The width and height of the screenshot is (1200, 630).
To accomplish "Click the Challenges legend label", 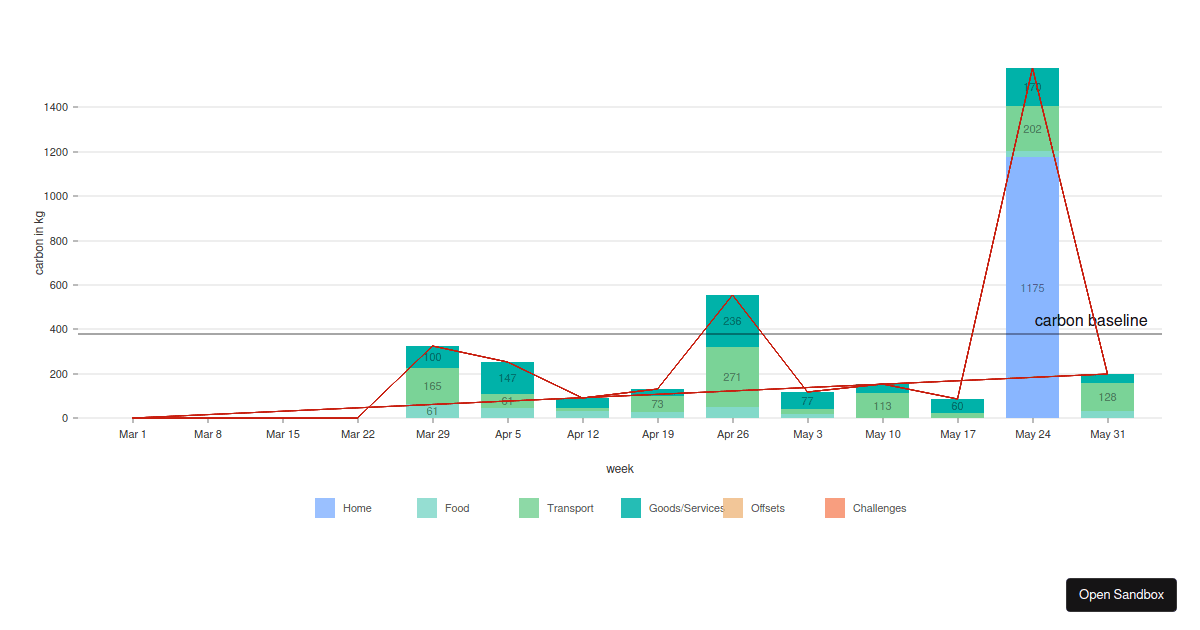I will (x=880, y=508).
